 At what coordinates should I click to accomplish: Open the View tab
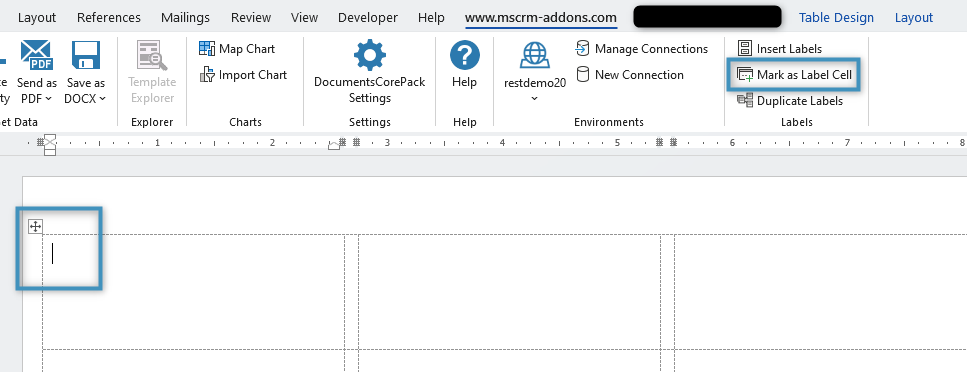(x=304, y=17)
